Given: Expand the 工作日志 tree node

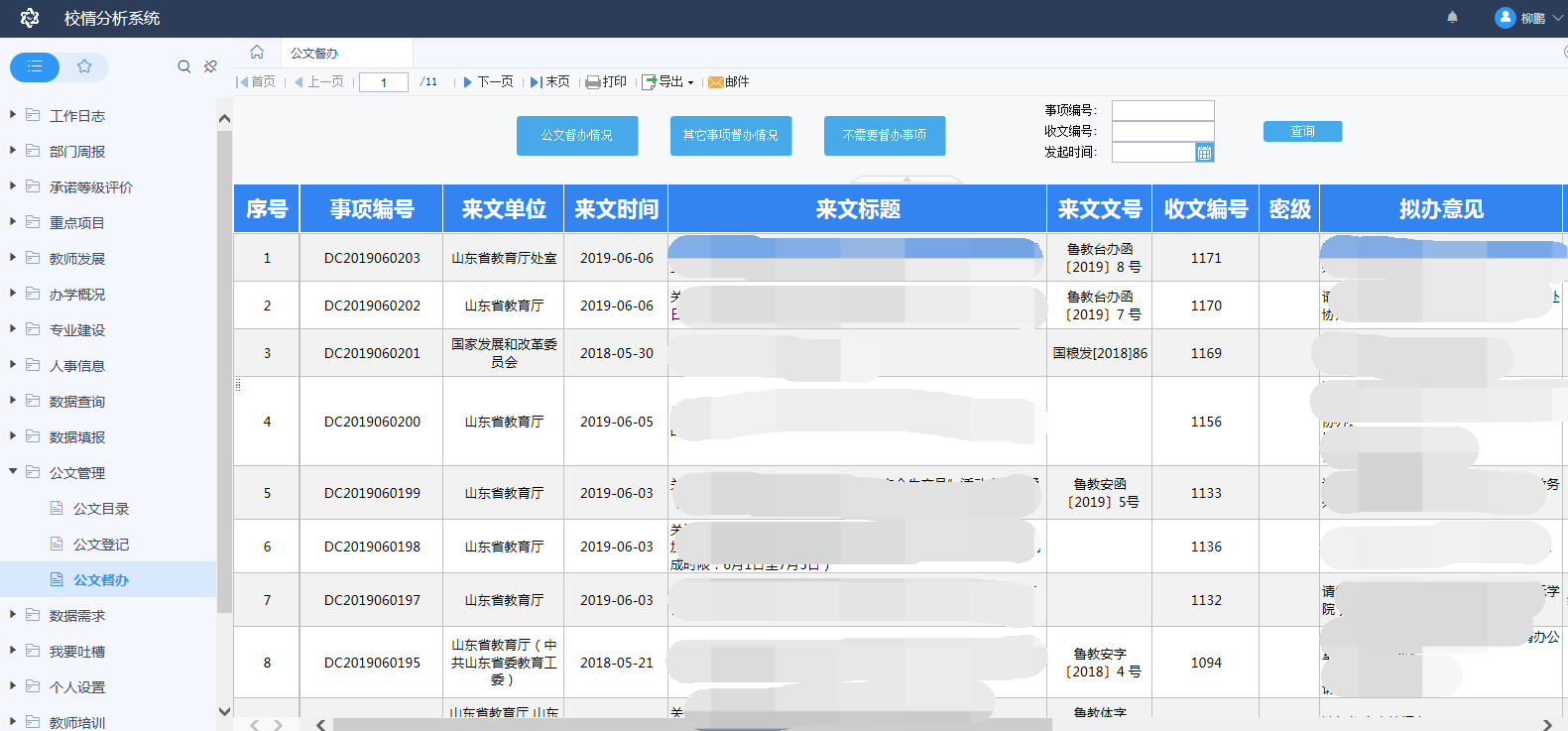Looking at the screenshot, I should pos(13,115).
